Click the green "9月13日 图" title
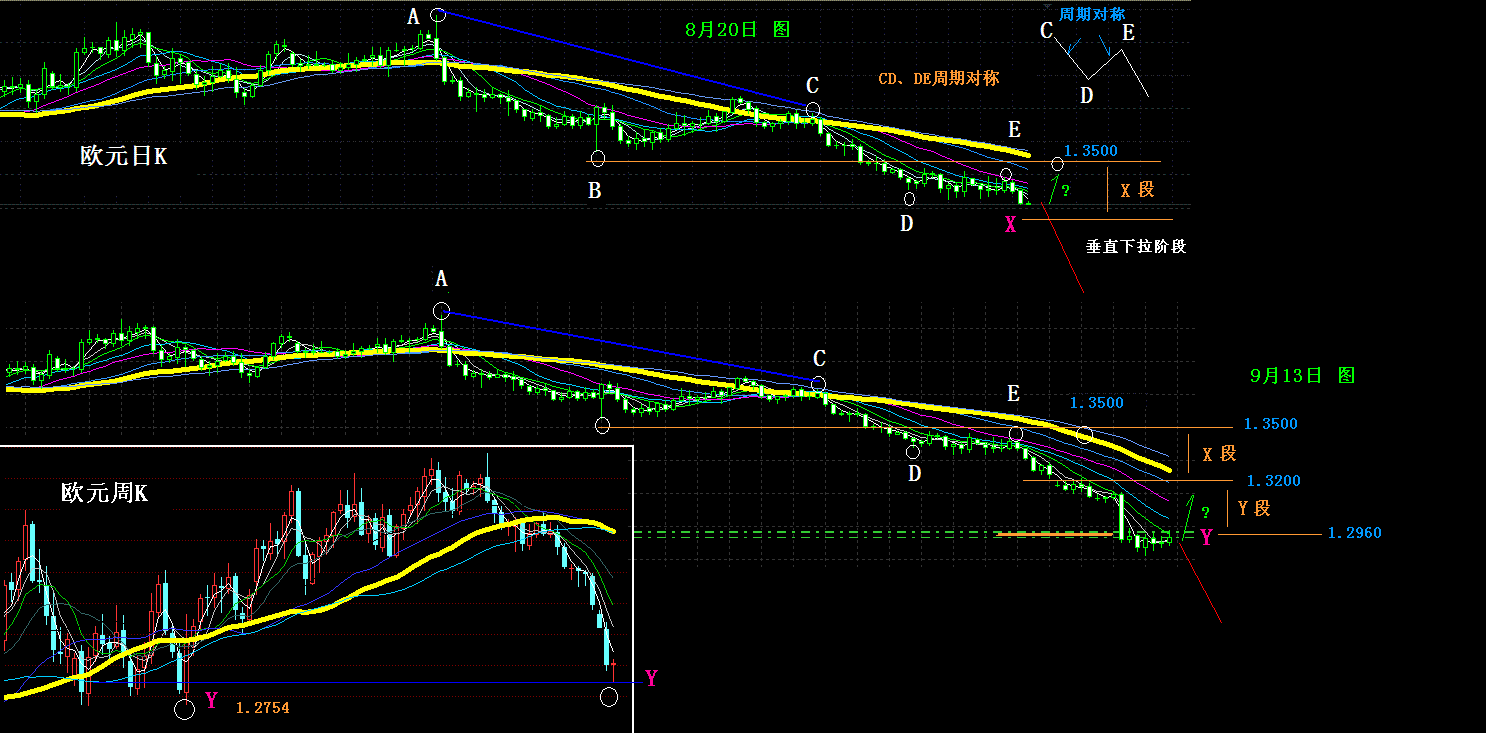Viewport: 1486px width, 733px height. click(1302, 375)
